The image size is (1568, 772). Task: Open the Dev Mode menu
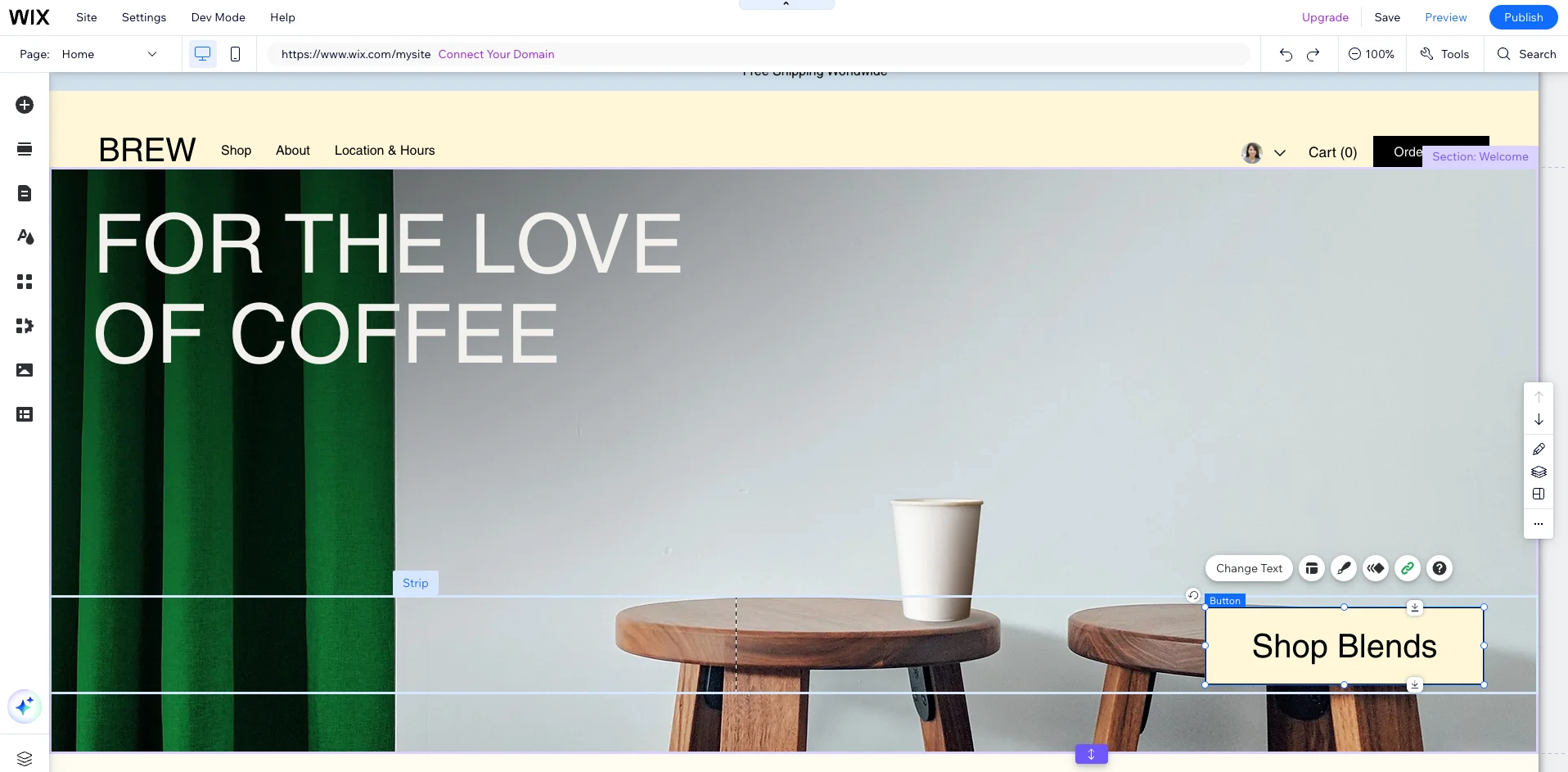pos(217,17)
